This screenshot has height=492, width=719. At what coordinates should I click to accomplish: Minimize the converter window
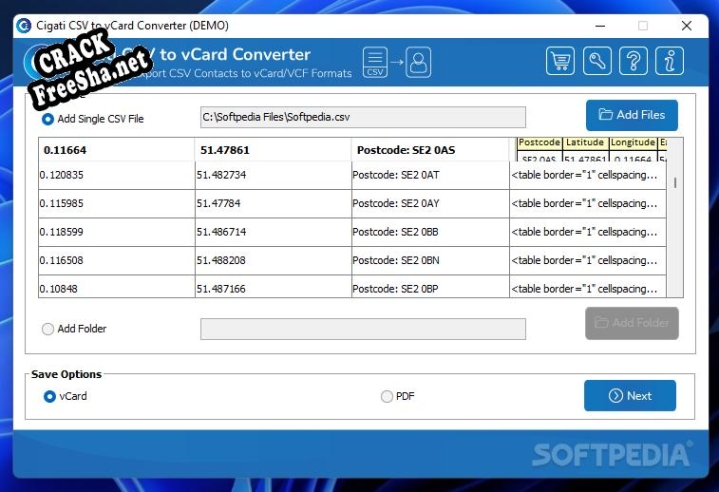[598, 25]
